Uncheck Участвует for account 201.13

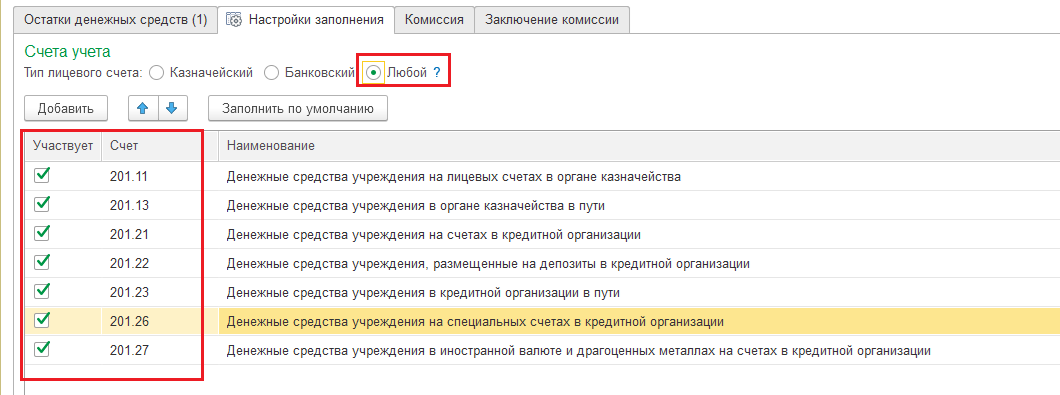pos(42,204)
